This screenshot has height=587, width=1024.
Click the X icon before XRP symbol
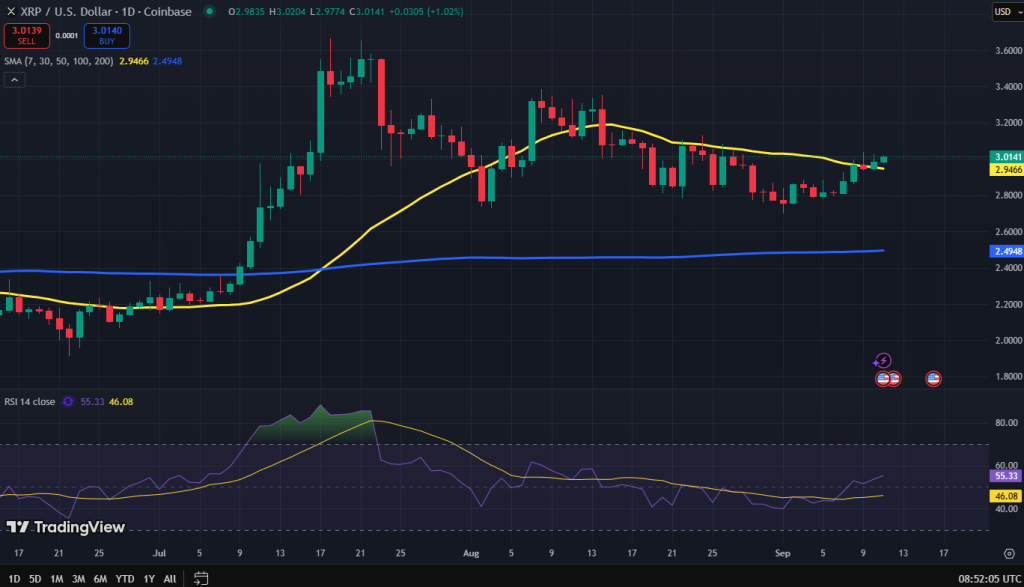[x=10, y=12]
